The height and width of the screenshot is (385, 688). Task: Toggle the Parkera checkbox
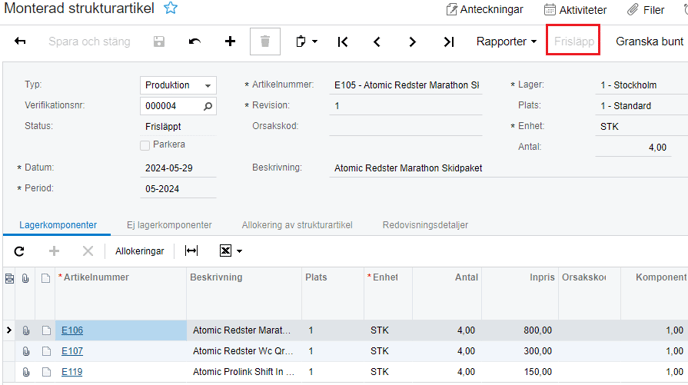(x=145, y=145)
